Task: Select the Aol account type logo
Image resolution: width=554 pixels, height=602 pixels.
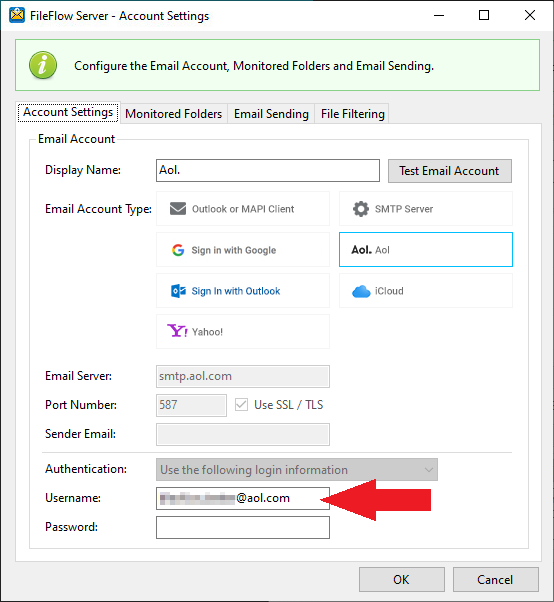Action: 362,250
